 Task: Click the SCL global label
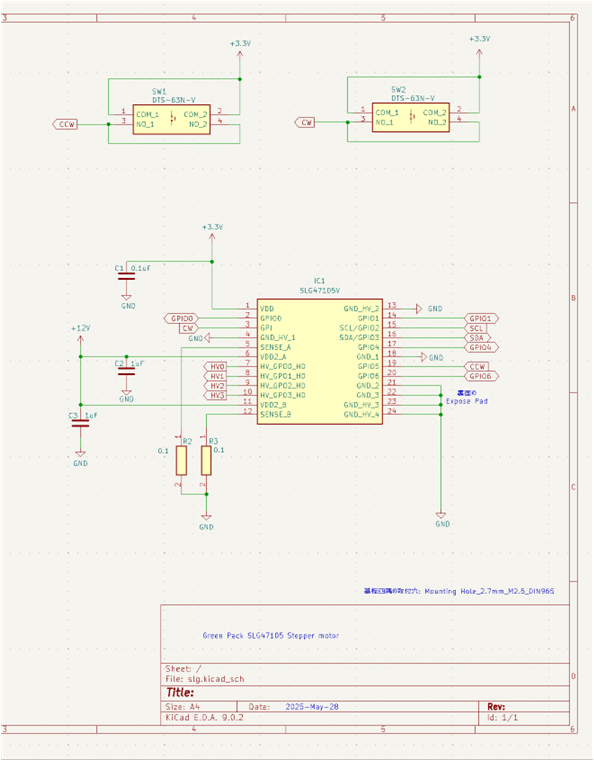click(x=476, y=329)
